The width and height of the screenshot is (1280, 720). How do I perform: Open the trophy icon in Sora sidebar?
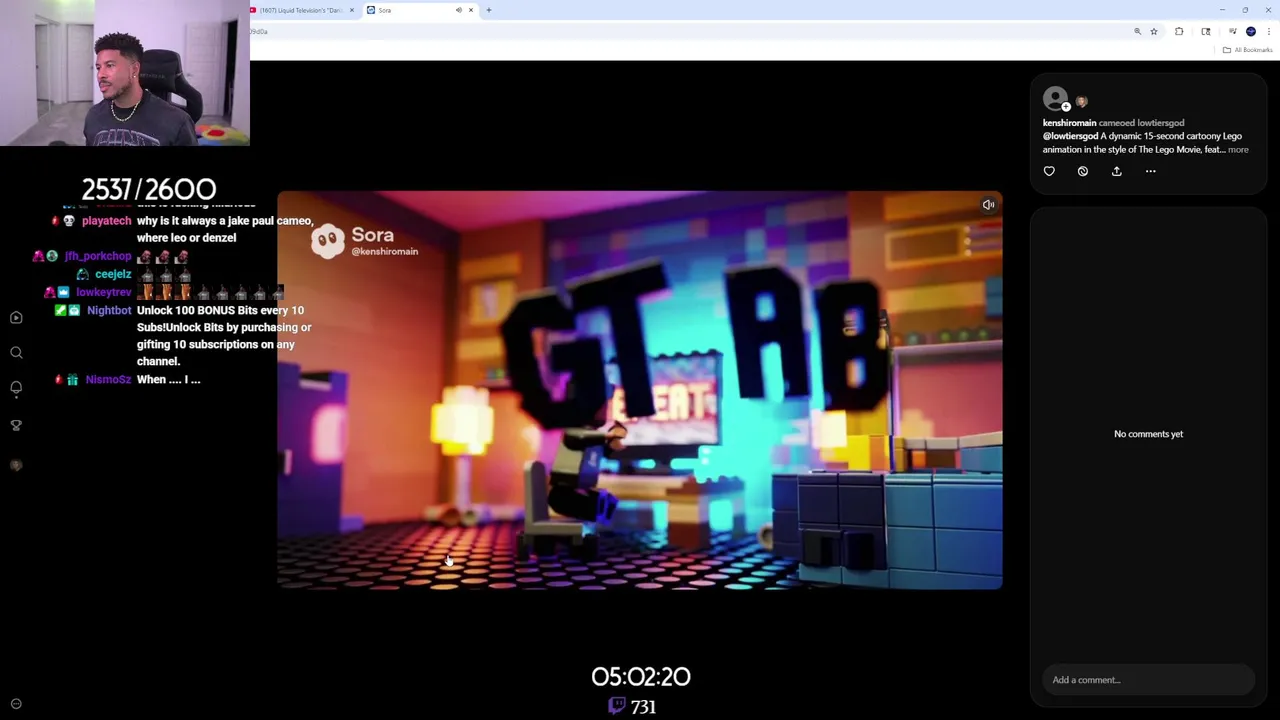pos(16,425)
